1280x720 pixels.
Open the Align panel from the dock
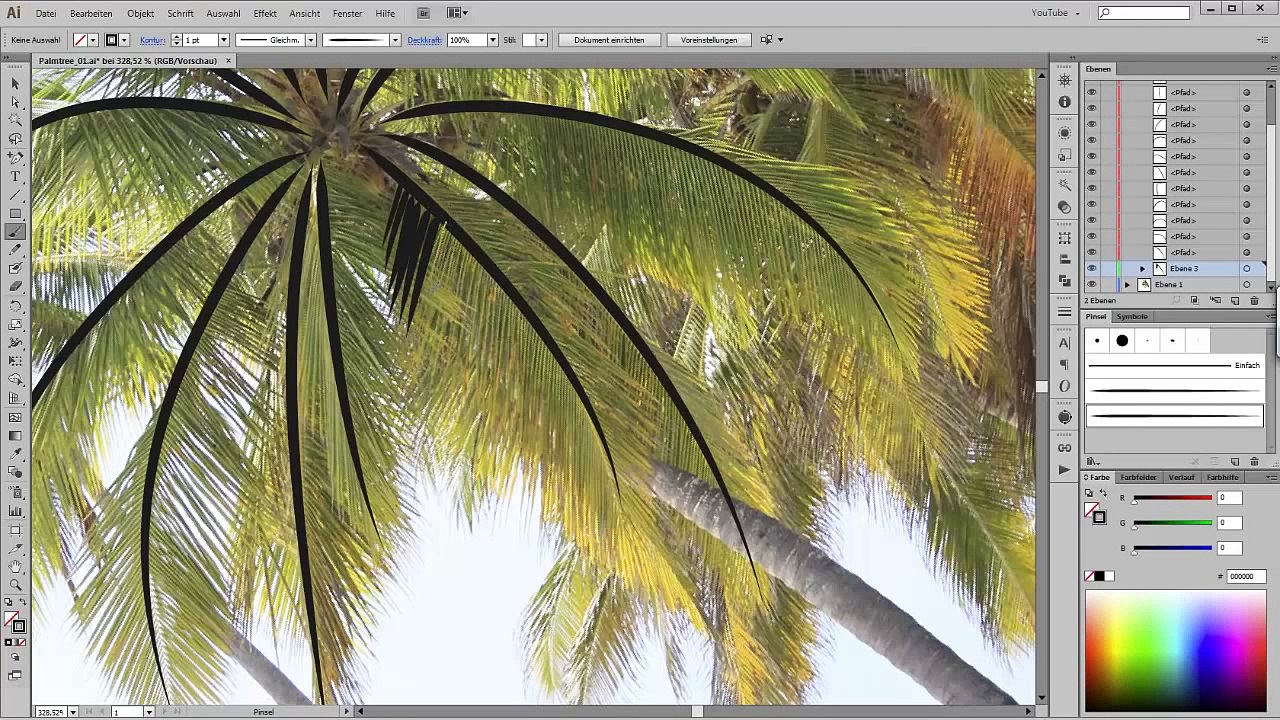pos(1064,259)
